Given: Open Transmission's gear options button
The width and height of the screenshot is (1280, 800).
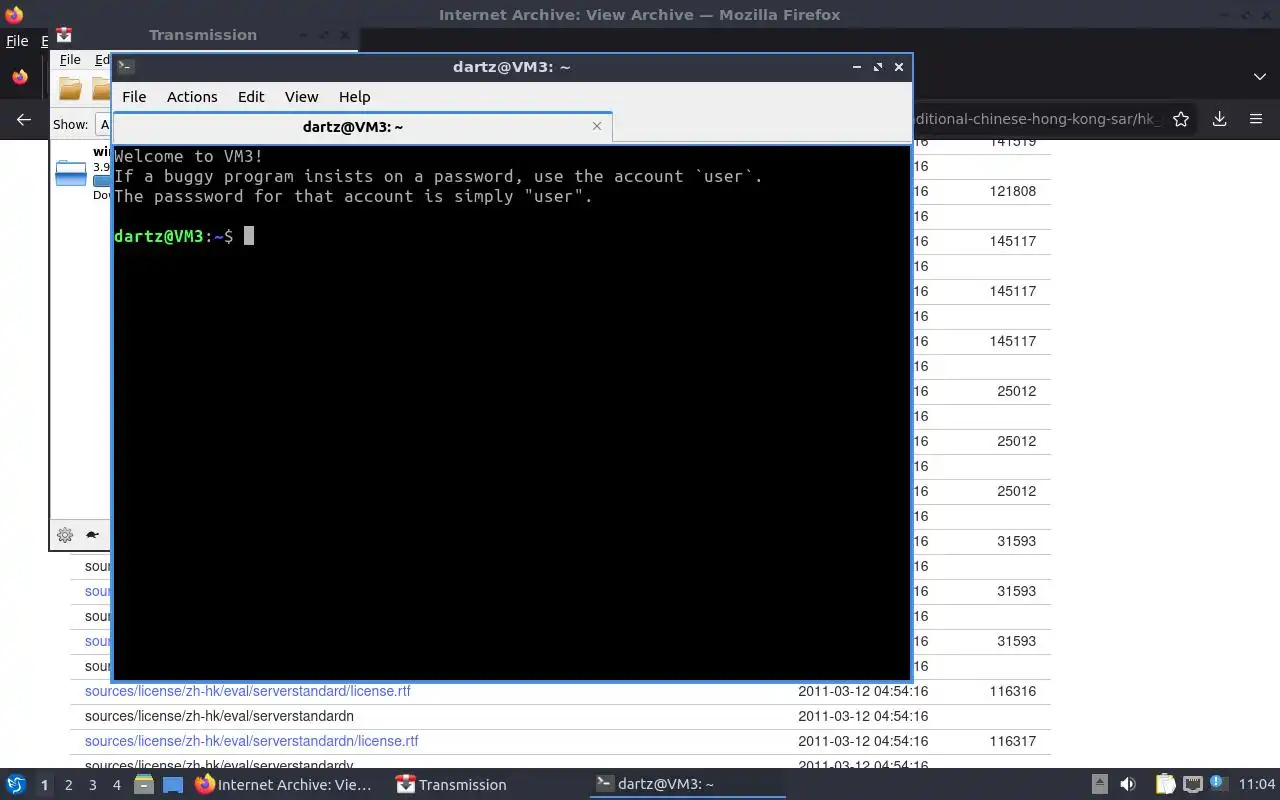Looking at the screenshot, I should point(65,535).
